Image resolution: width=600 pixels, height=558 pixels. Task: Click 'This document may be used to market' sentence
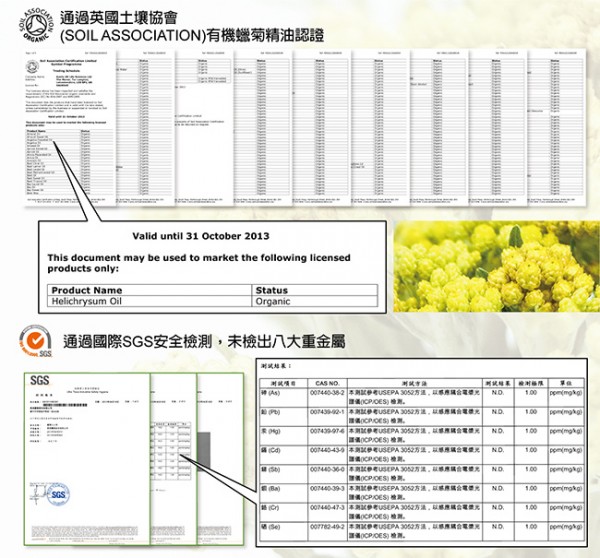pyautogui.click(x=199, y=263)
